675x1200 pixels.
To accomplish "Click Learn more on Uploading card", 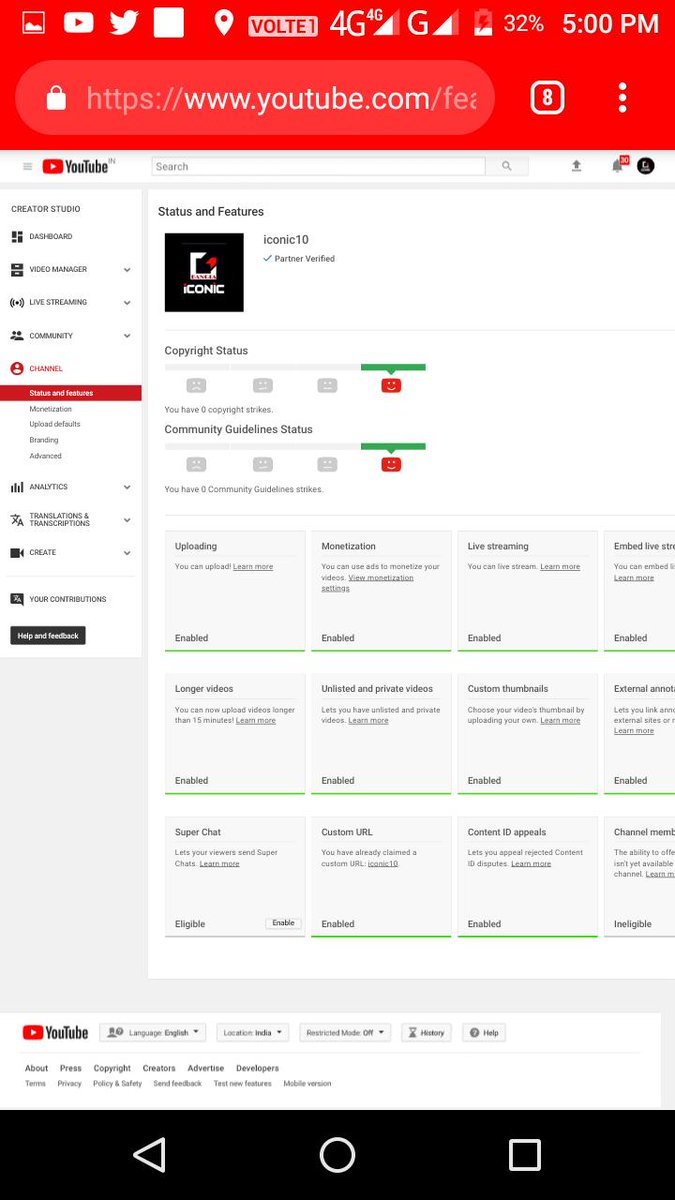I will tap(253, 567).
